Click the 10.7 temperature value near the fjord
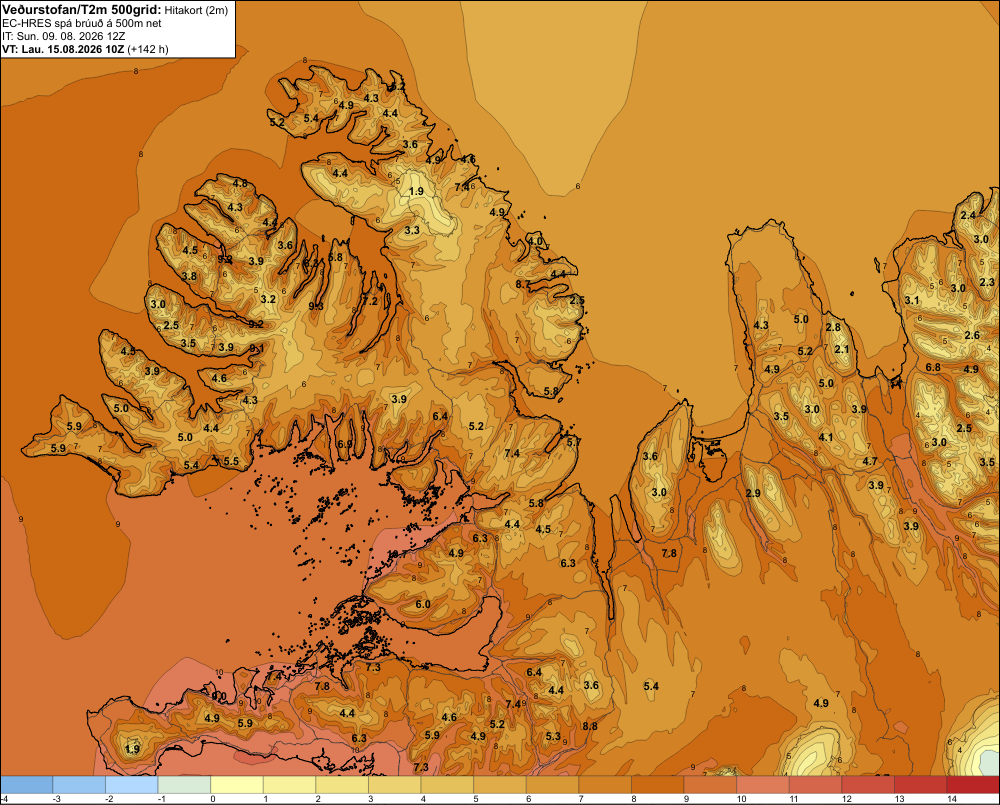The width and height of the screenshot is (1000, 805). [397, 555]
